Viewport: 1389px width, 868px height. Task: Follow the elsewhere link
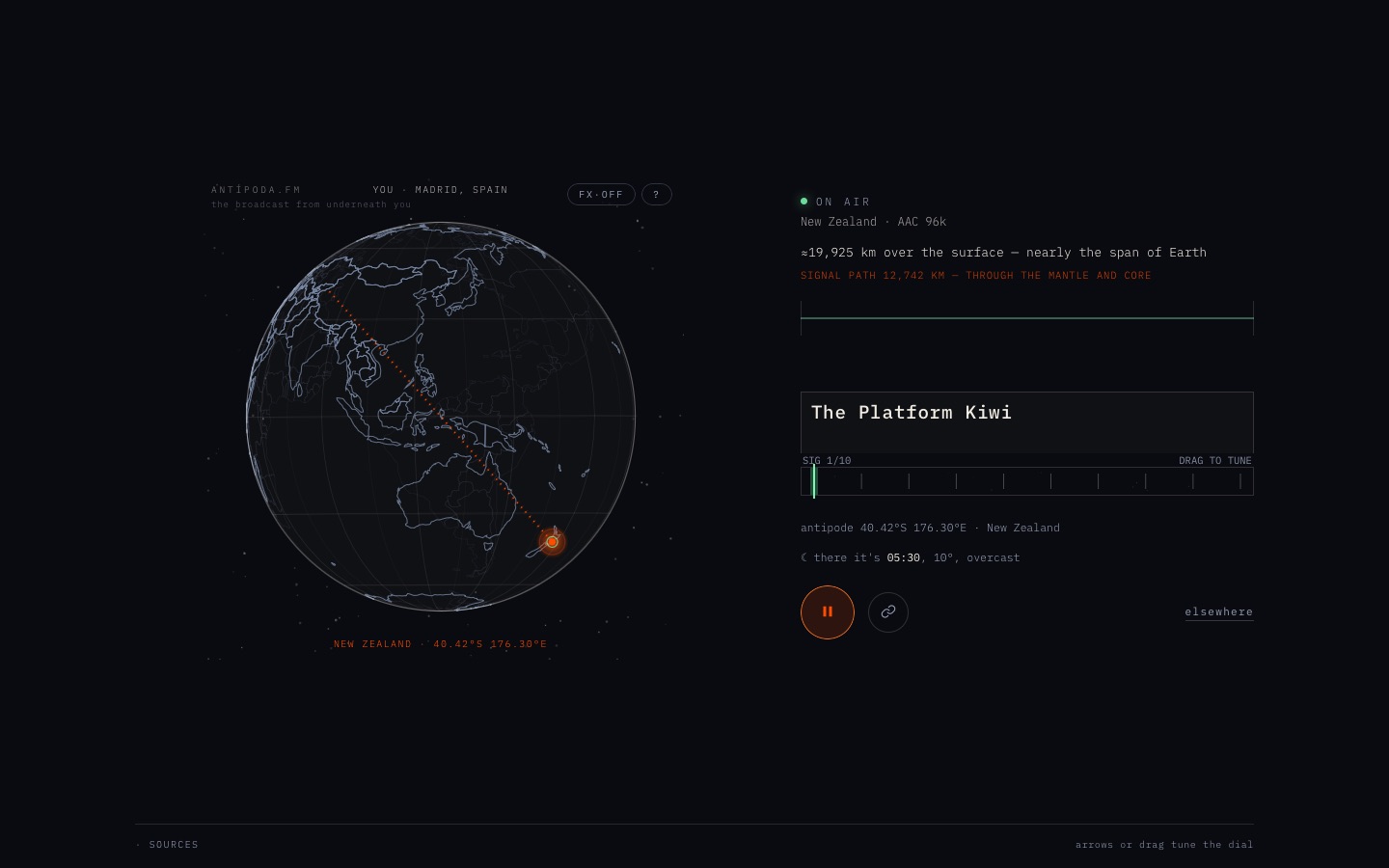(1219, 611)
